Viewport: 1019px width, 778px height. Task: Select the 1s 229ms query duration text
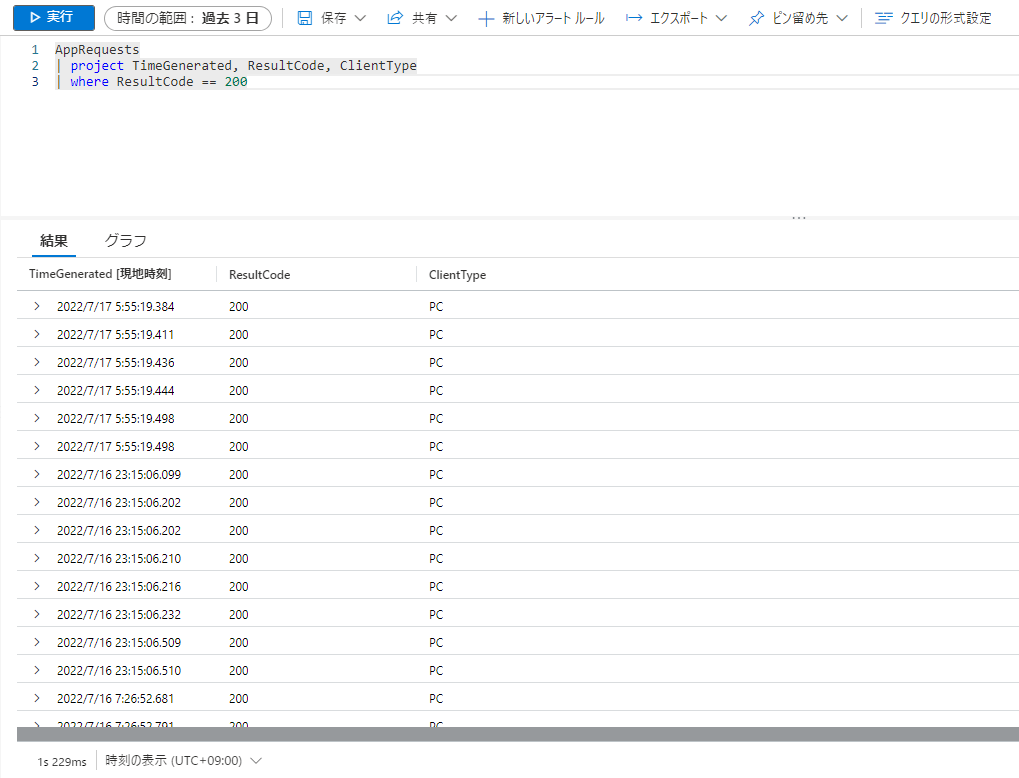[x=62, y=762]
